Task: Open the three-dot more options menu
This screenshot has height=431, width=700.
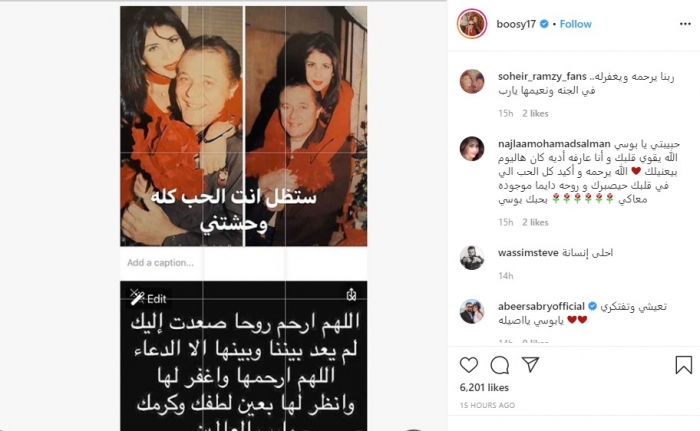Action: pos(685,24)
